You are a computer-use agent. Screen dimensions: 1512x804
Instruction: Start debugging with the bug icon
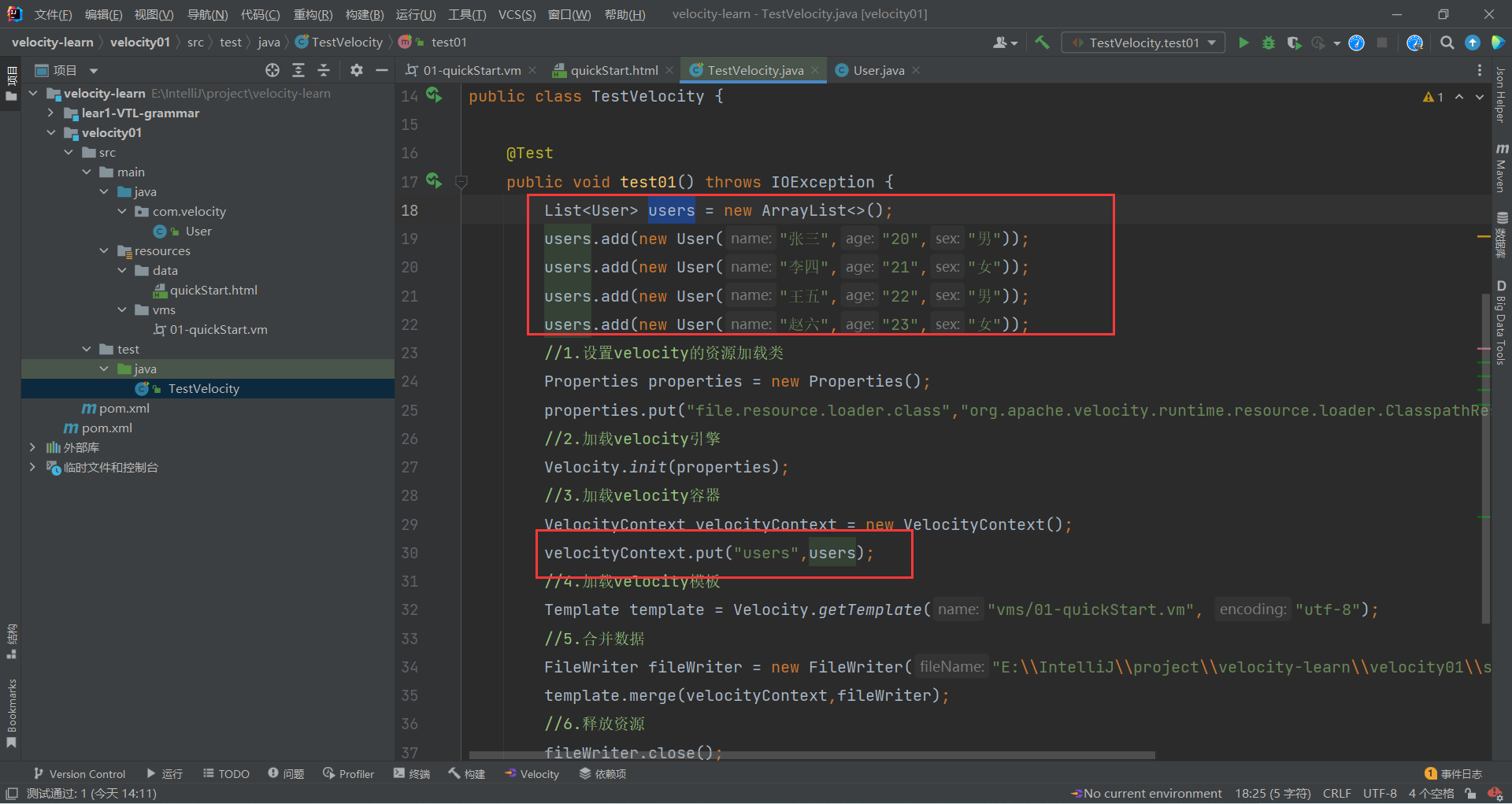pyautogui.click(x=1268, y=43)
